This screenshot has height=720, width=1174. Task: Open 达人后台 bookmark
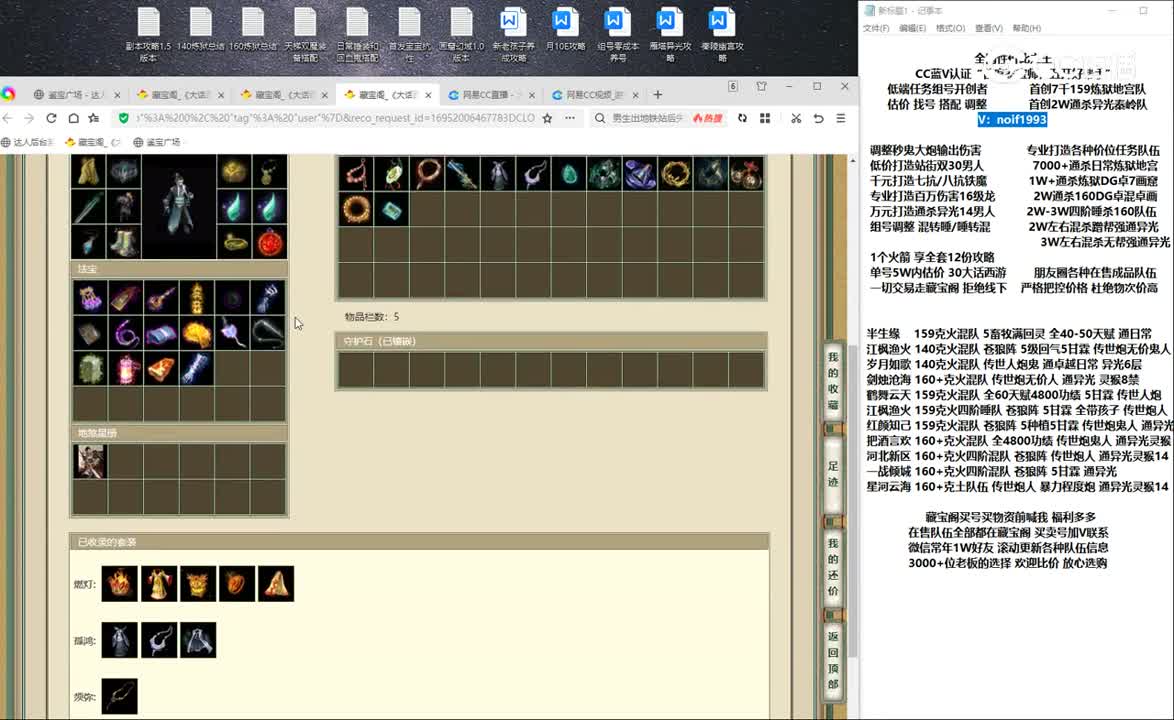28,141
